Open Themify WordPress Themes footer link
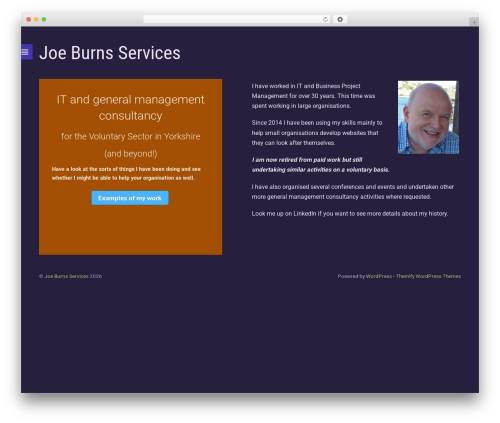Image resolution: width=500 pixels, height=423 pixels. 428,276
